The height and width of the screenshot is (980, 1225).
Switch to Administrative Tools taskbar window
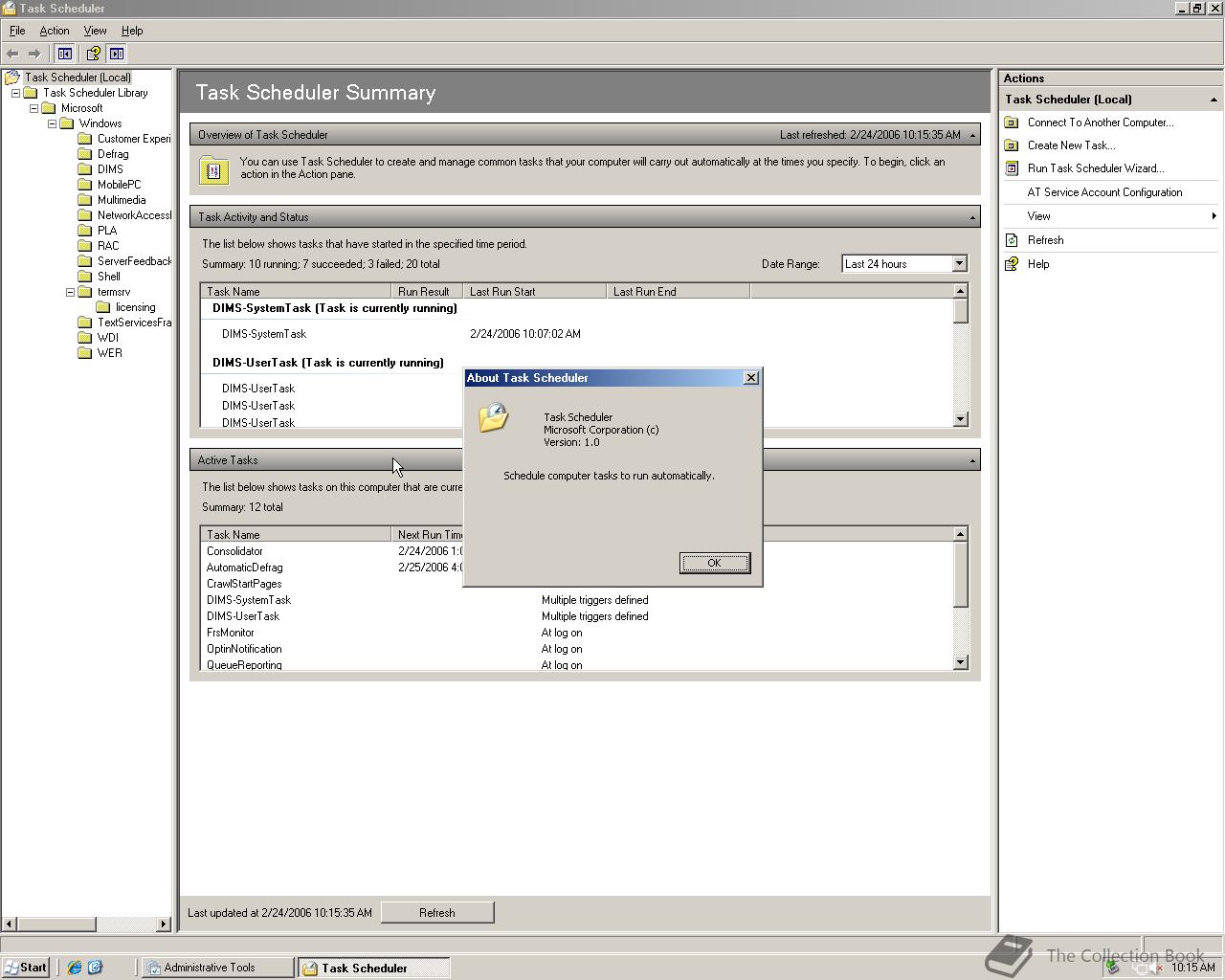click(218, 968)
